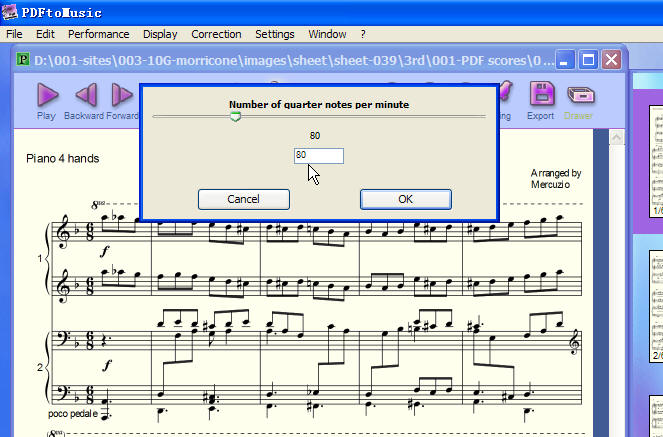663x437 pixels.
Task: Click the tempo input field showing 80
Action: (319, 156)
